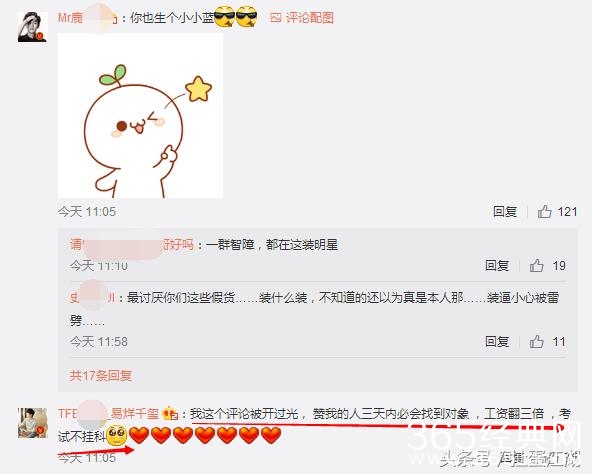Reply to the 11:10 sub-comment
This screenshot has width=592, height=474.
tap(497, 266)
